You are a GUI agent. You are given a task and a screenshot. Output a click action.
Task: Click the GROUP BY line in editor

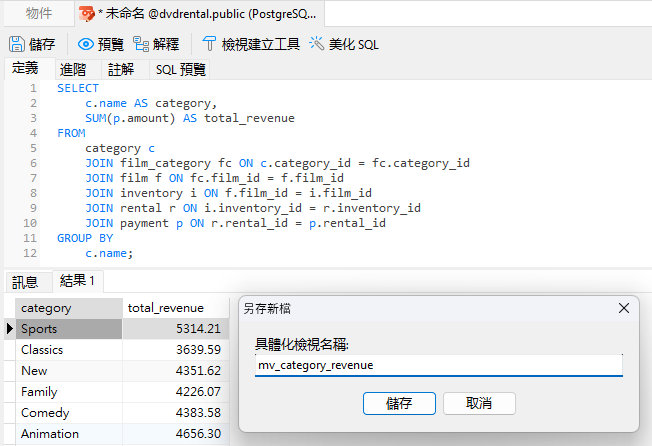coord(85,238)
